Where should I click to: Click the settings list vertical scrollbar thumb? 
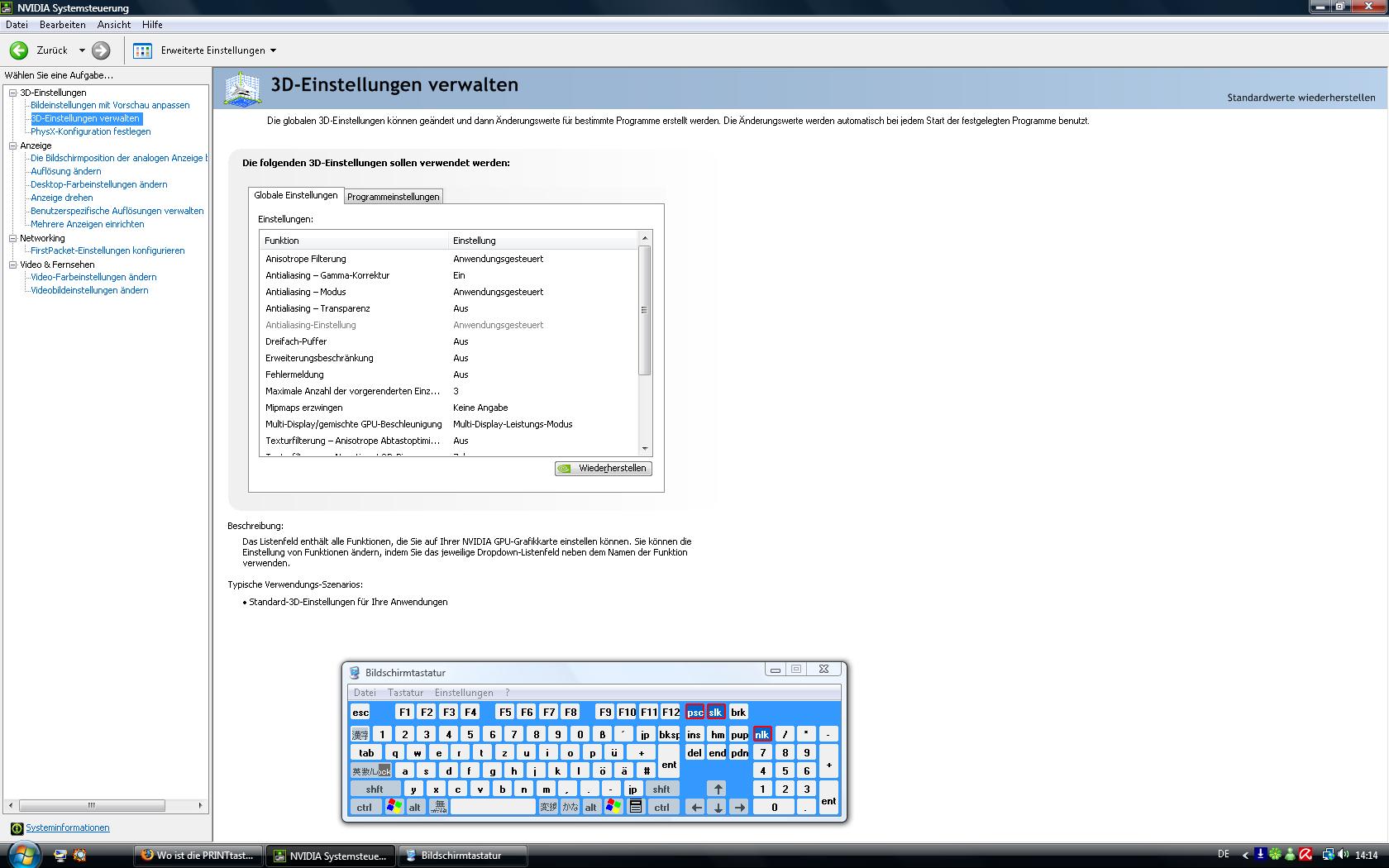645,310
